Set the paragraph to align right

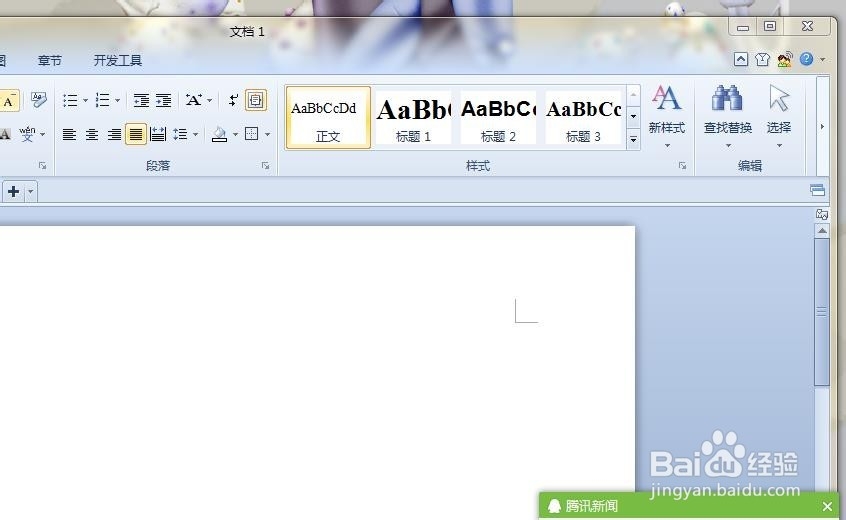[x=114, y=134]
